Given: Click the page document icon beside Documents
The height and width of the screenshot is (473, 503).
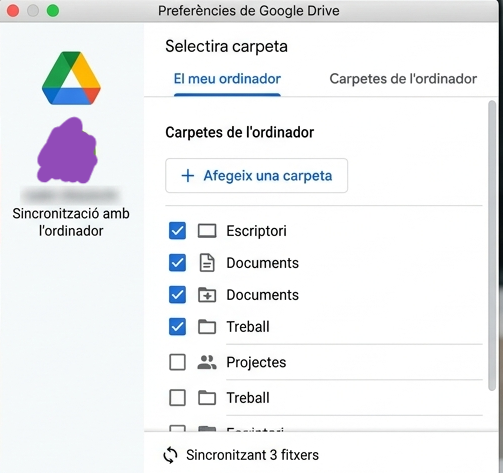Looking at the screenshot, I should tap(207, 263).
